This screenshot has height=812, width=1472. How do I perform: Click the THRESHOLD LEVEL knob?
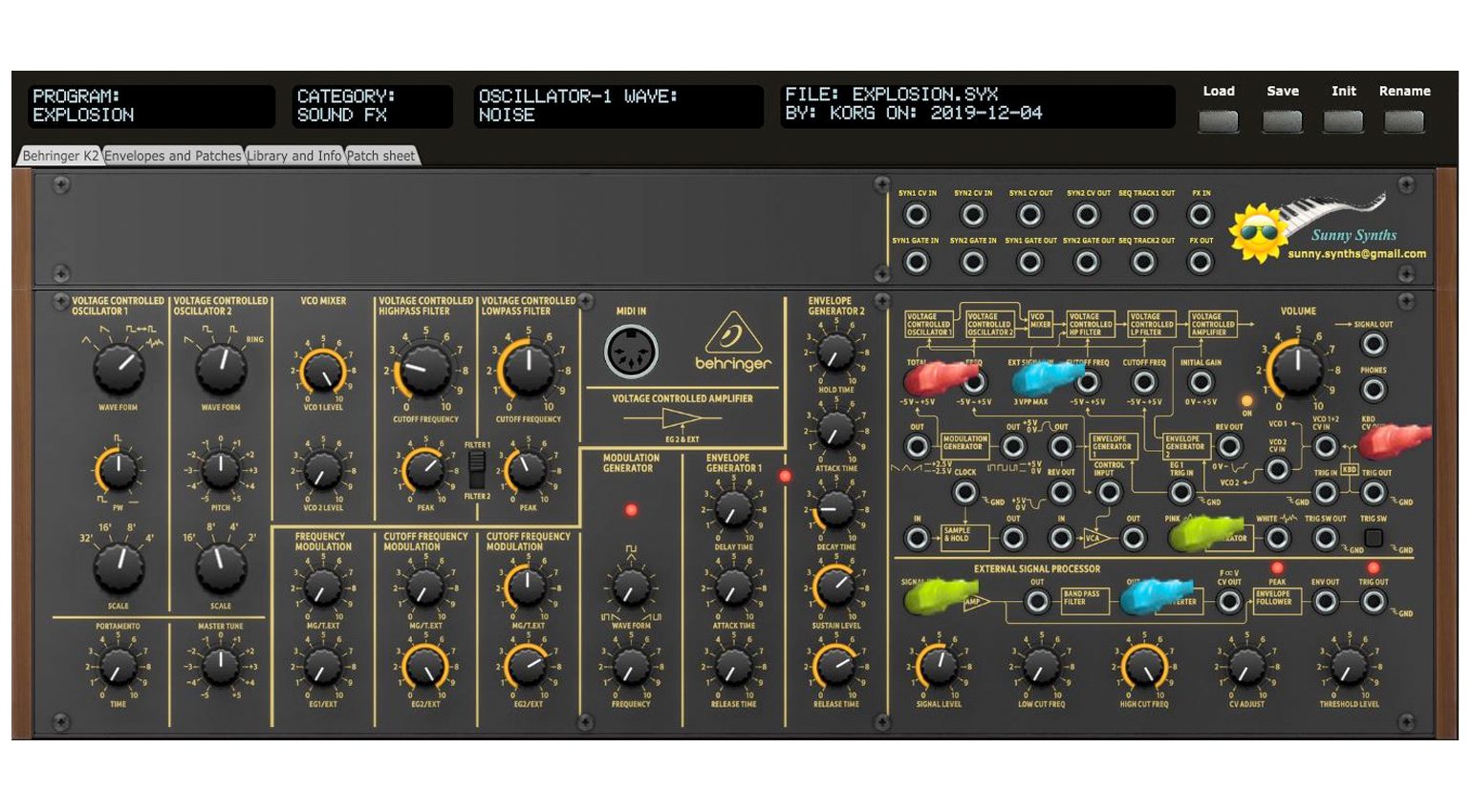[x=1349, y=667]
